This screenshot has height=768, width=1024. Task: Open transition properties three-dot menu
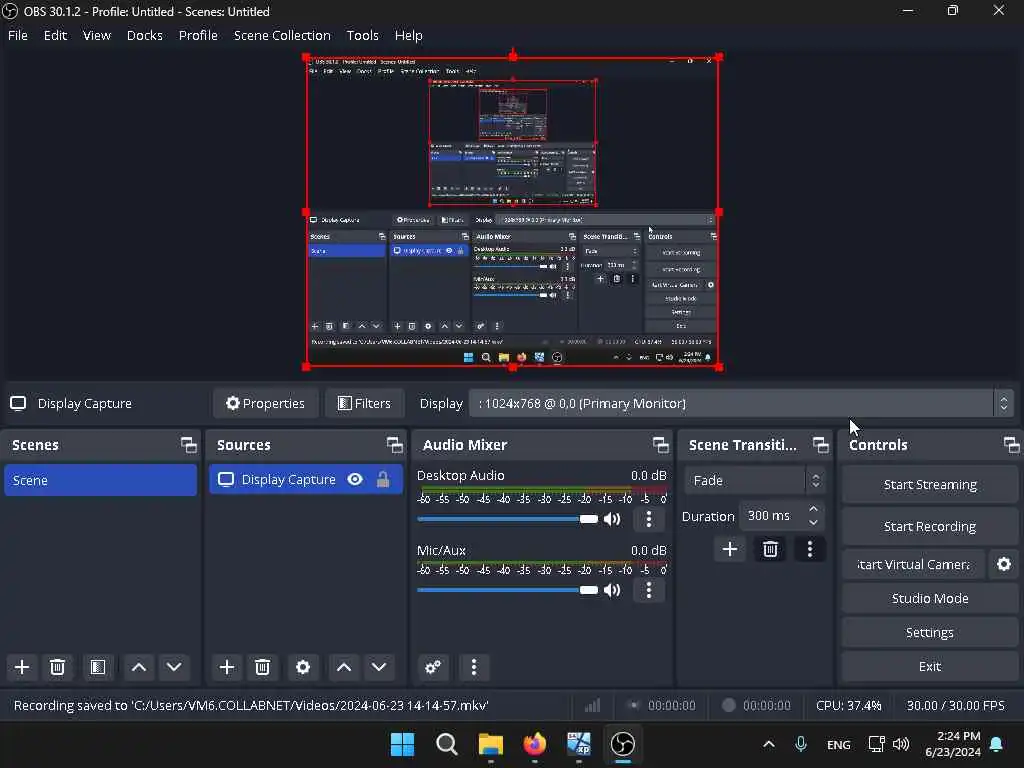pyautogui.click(x=810, y=549)
